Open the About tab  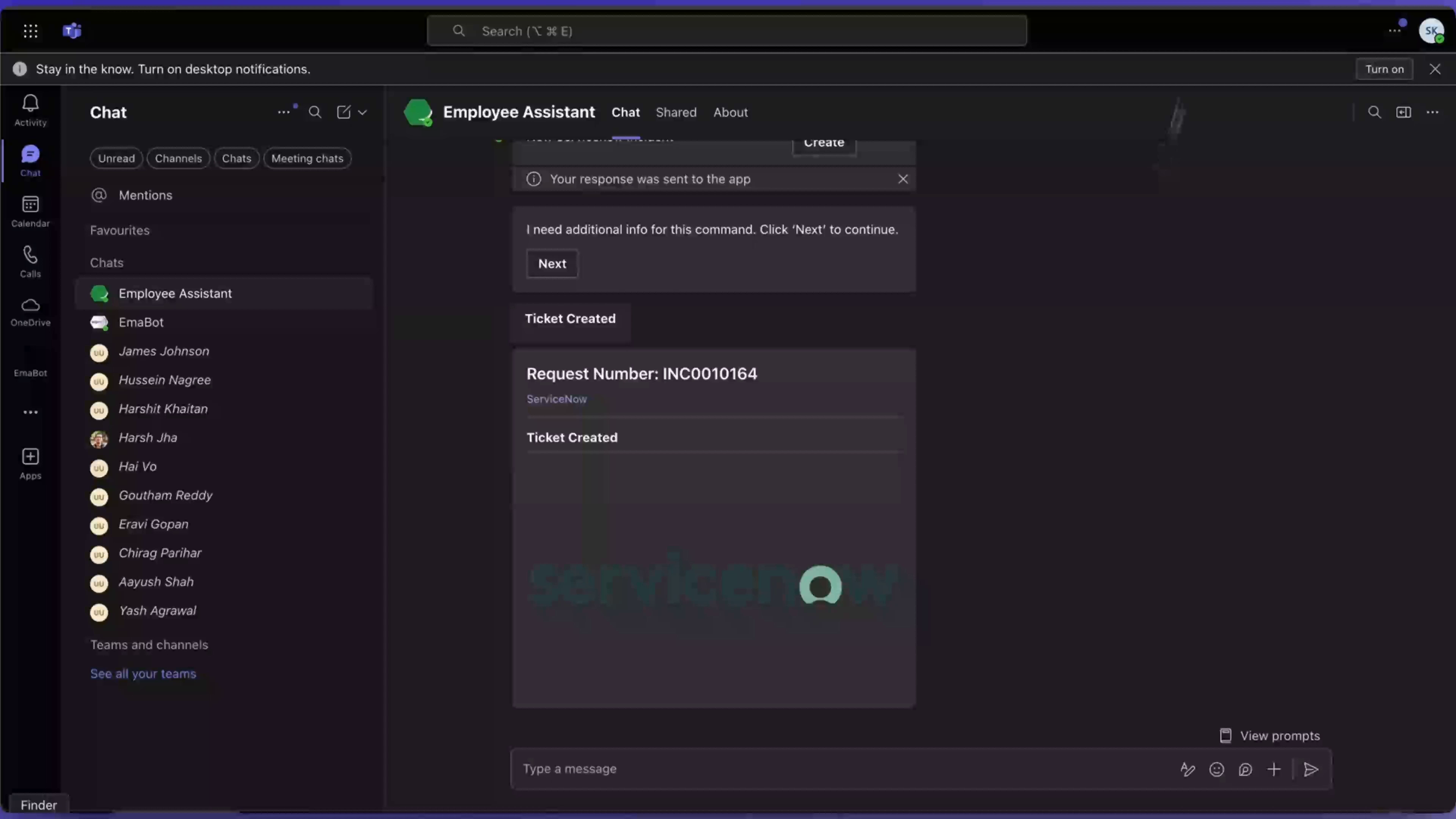click(x=730, y=112)
